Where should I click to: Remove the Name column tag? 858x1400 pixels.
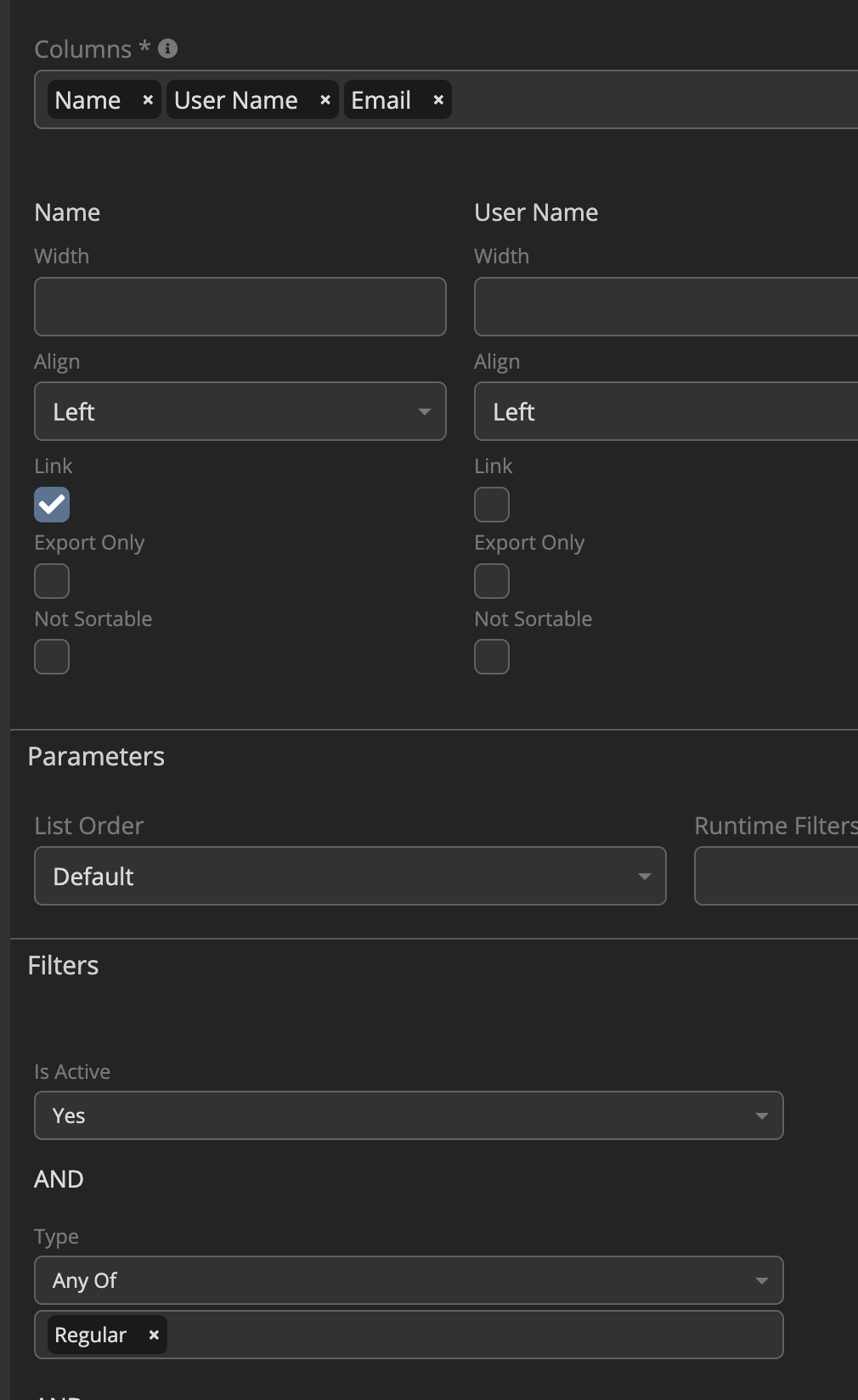(148, 100)
